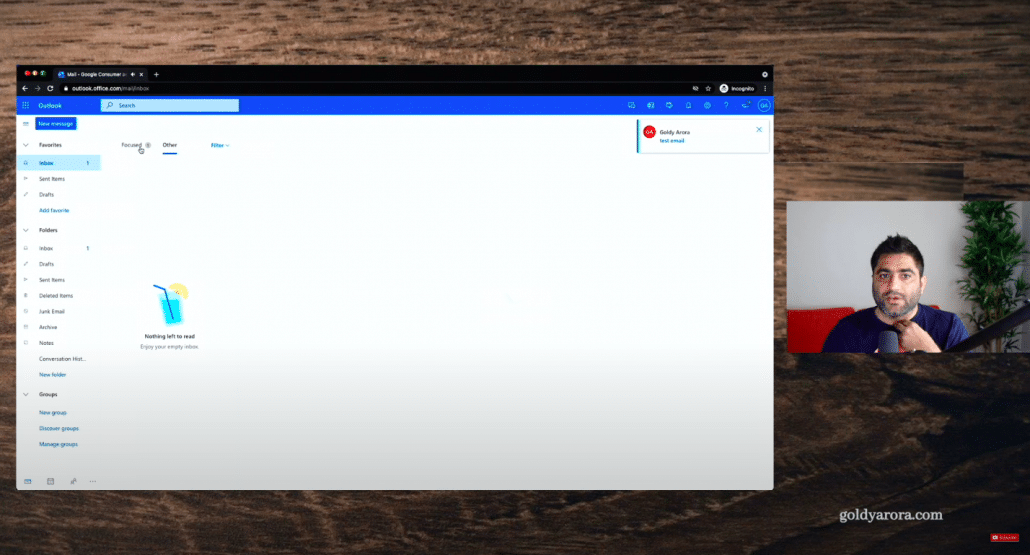Viewport: 1030px width, 555px height.
Task: Open Chrome three-dot menu
Action: click(x=765, y=88)
